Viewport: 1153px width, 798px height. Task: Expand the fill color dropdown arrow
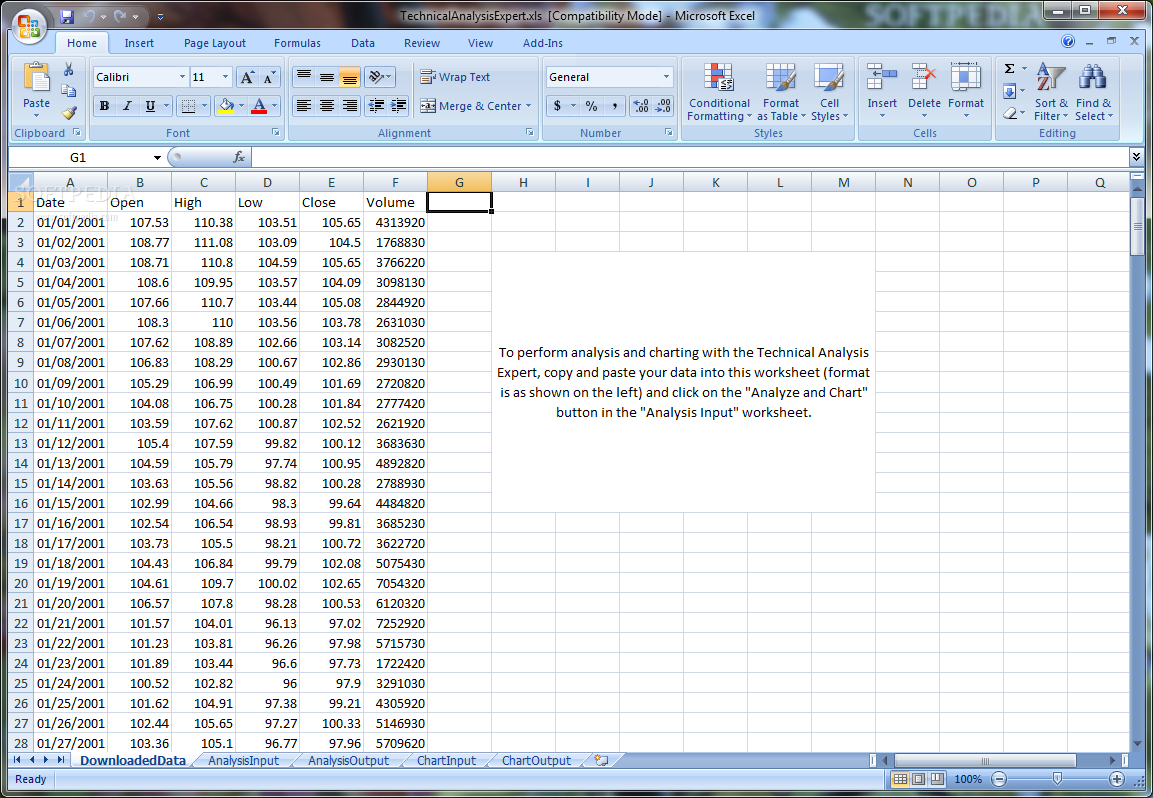(x=241, y=106)
